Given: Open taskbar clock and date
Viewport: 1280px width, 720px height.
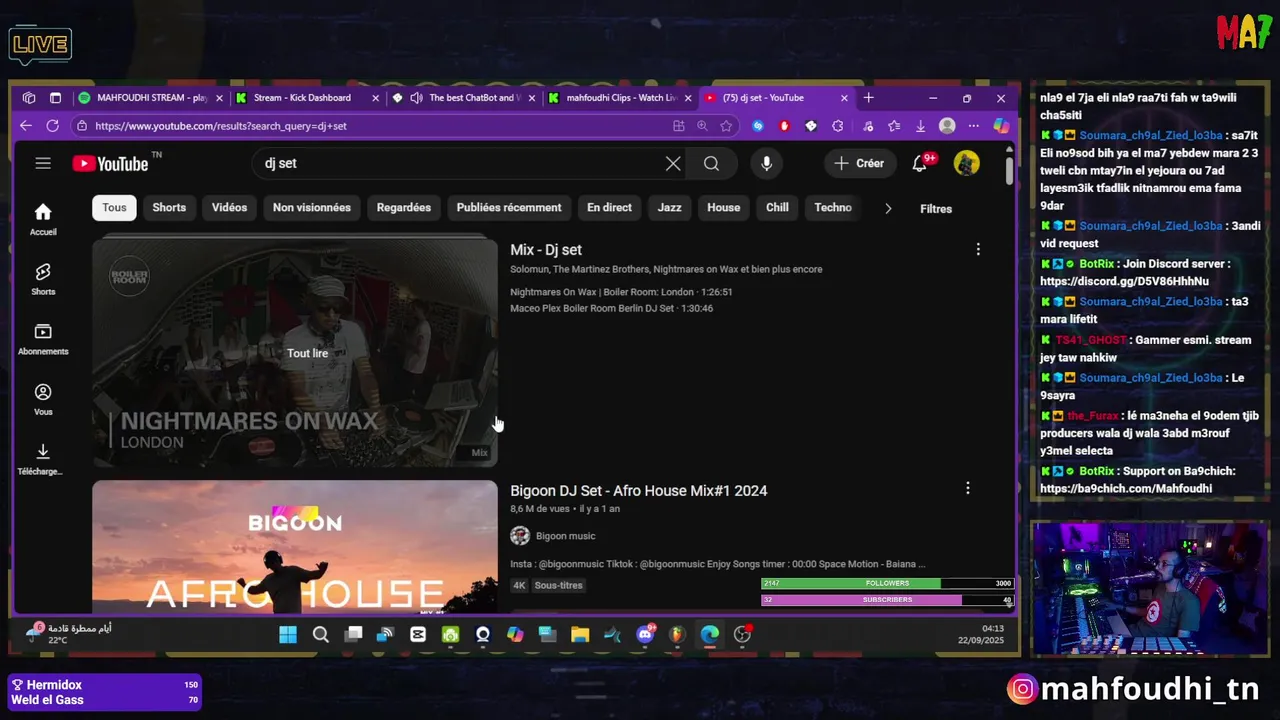Looking at the screenshot, I should point(980,634).
